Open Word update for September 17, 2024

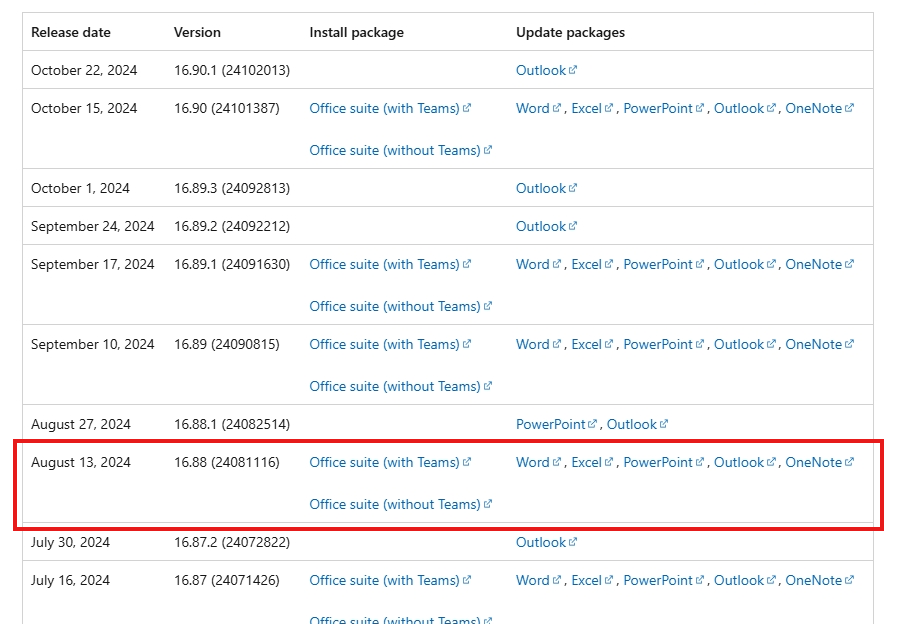538,264
